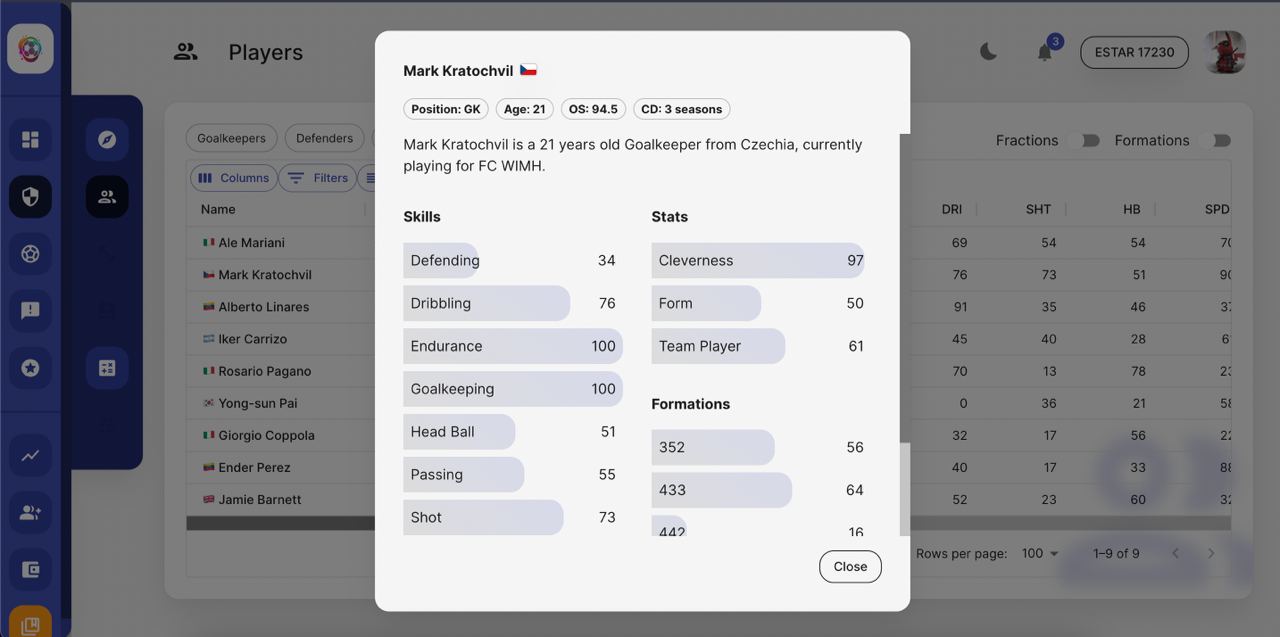Screen dimensions: 1280x637
Task: Open the Rows per page dropdown
Action: (1040, 553)
